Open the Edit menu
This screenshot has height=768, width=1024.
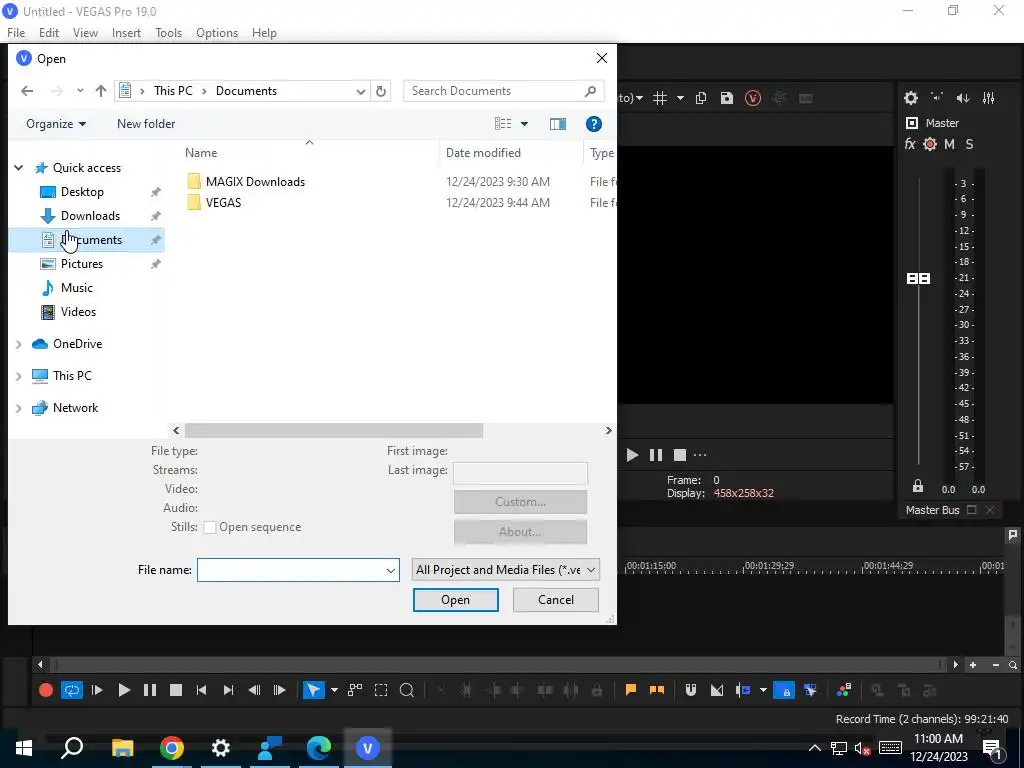(49, 33)
